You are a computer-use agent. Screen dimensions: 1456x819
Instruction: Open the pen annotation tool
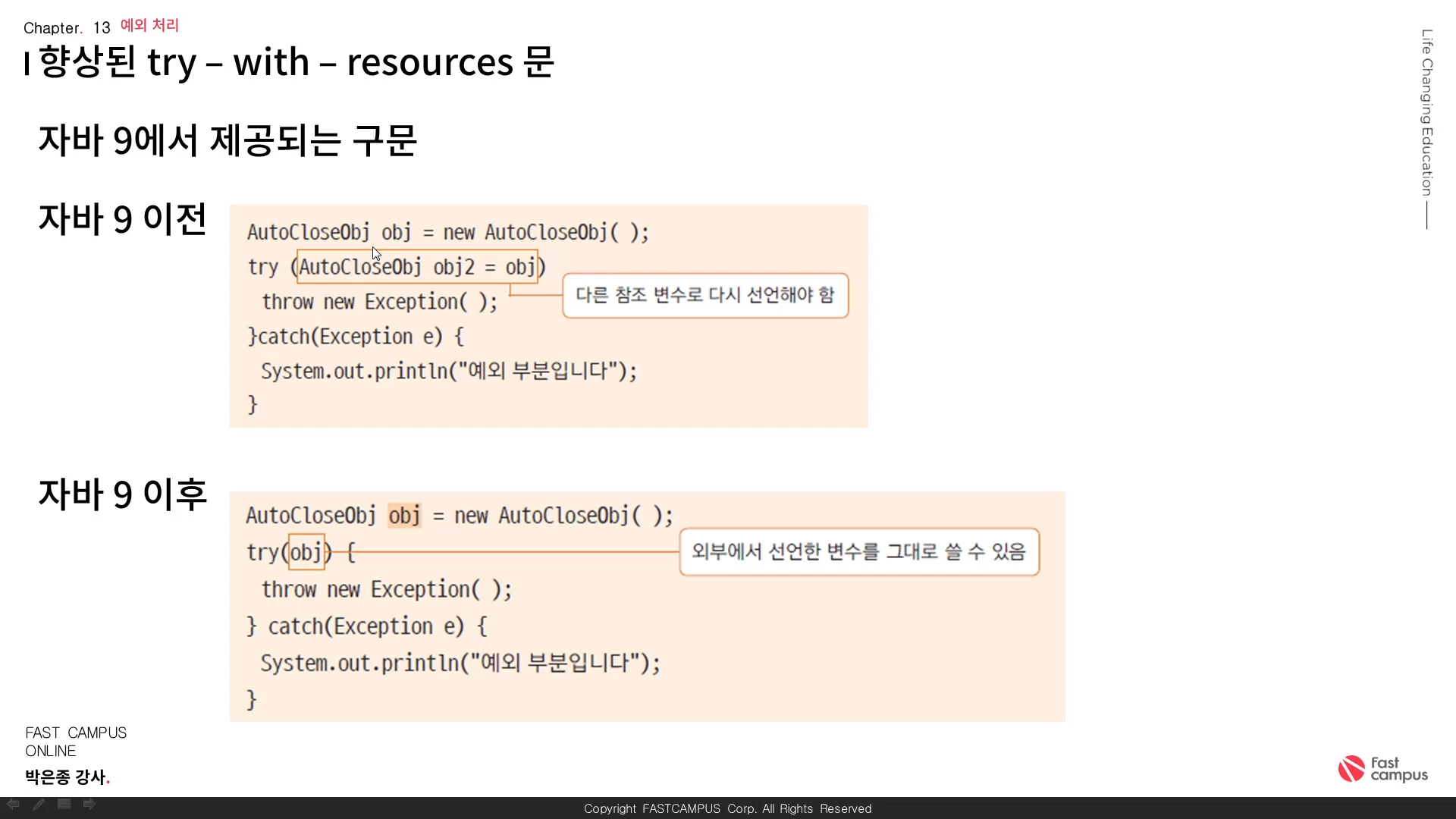click(39, 804)
